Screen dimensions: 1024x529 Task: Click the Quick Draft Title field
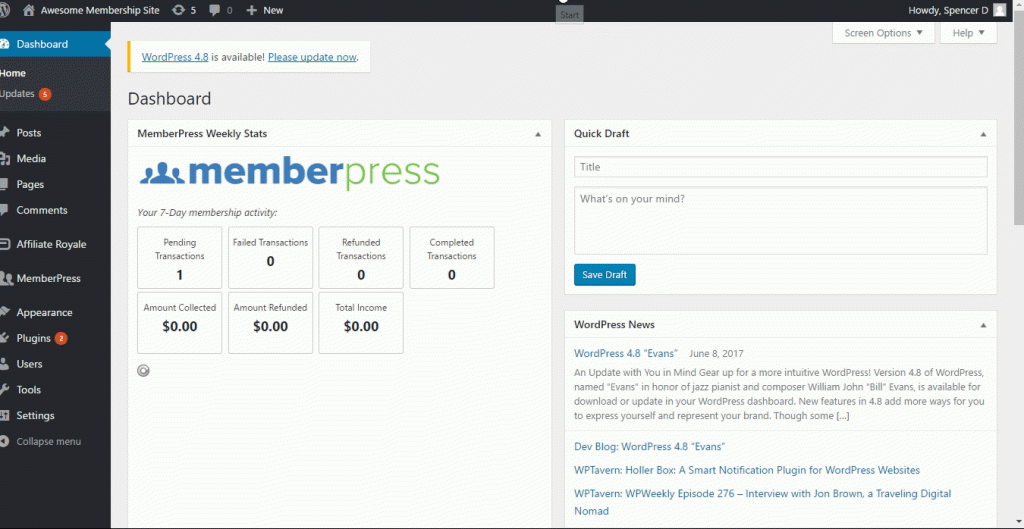click(x=780, y=167)
